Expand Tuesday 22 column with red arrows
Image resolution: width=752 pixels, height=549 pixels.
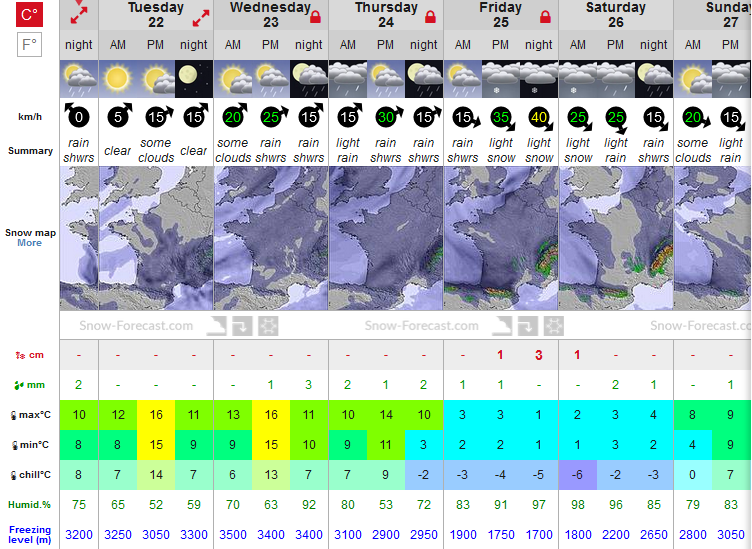tap(201, 19)
